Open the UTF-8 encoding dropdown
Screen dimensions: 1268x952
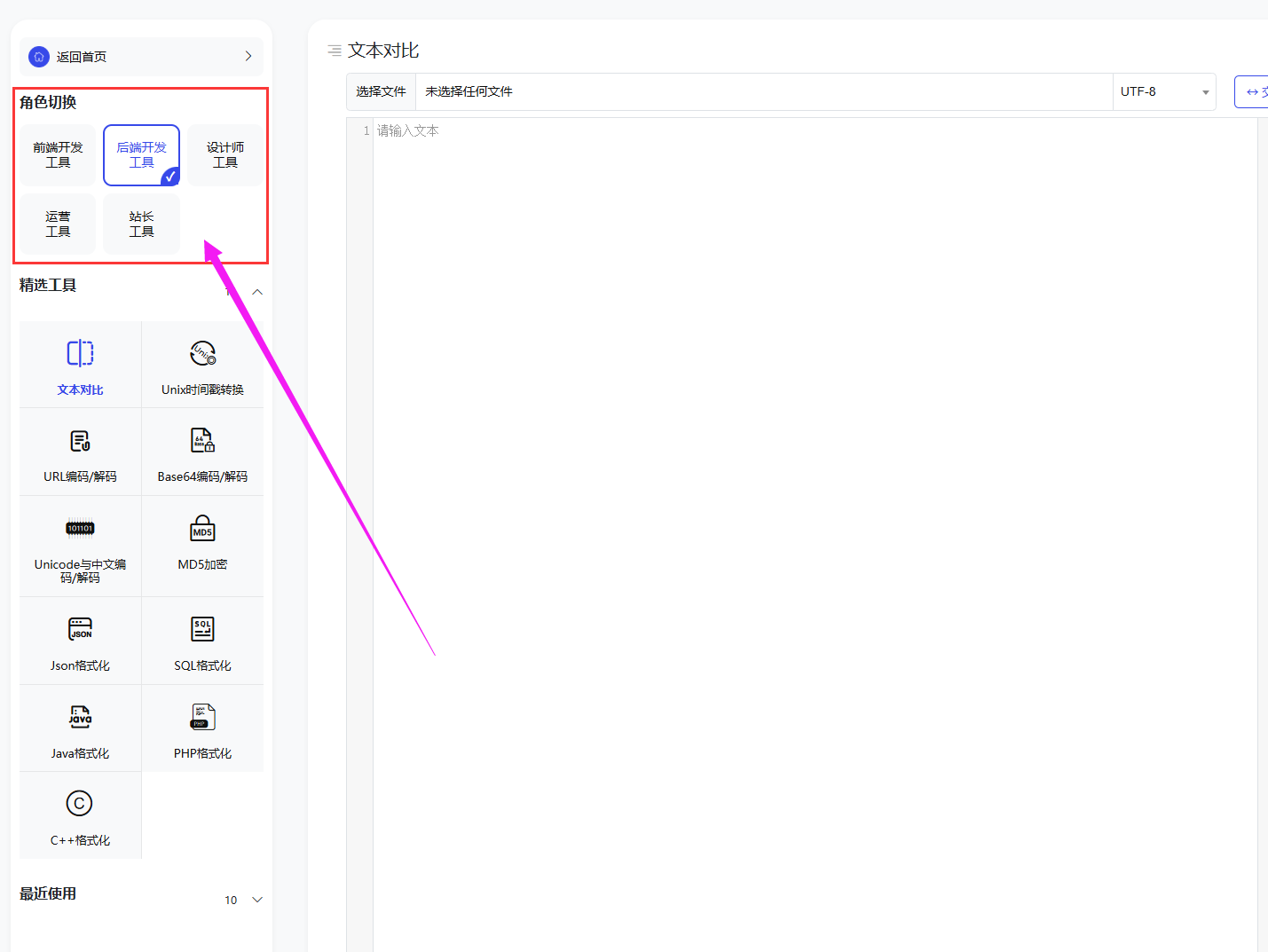point(1163,91)
